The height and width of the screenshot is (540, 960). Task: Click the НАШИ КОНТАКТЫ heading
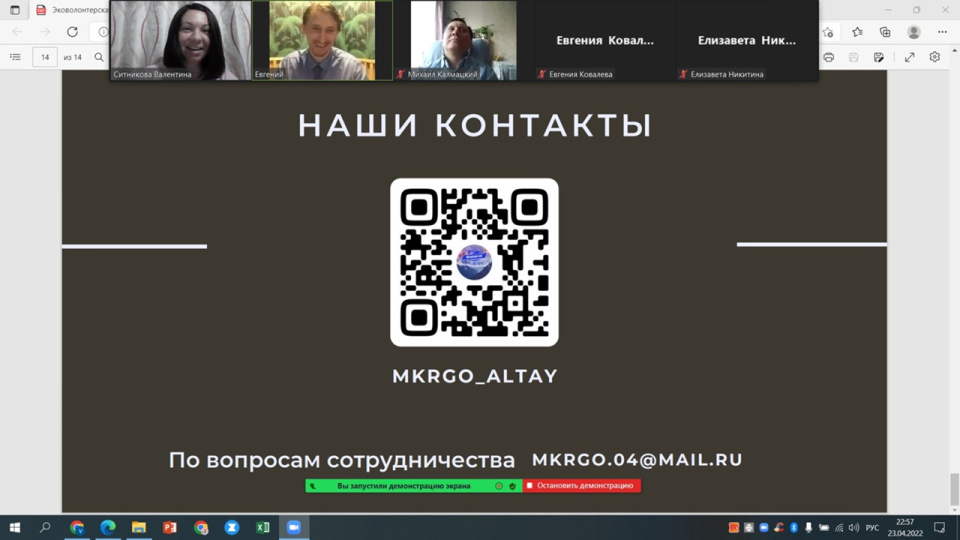[474, 125]
